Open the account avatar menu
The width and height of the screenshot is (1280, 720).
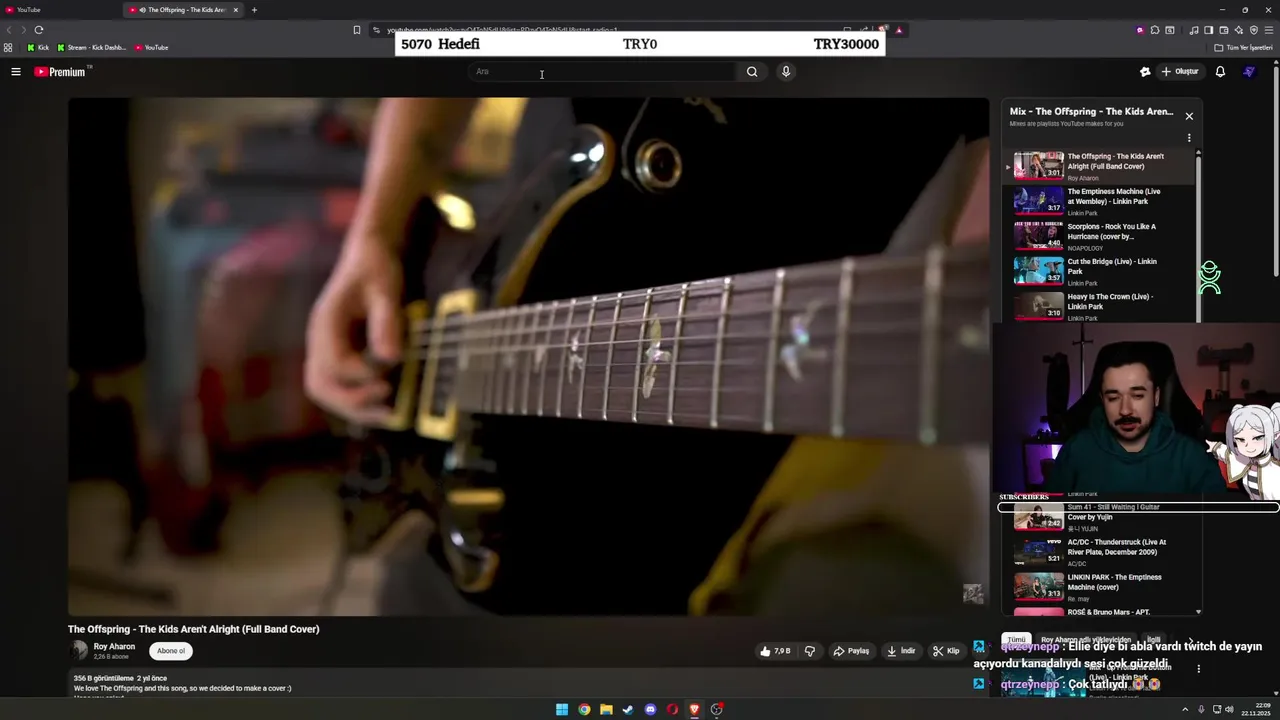coord(1249,71)
